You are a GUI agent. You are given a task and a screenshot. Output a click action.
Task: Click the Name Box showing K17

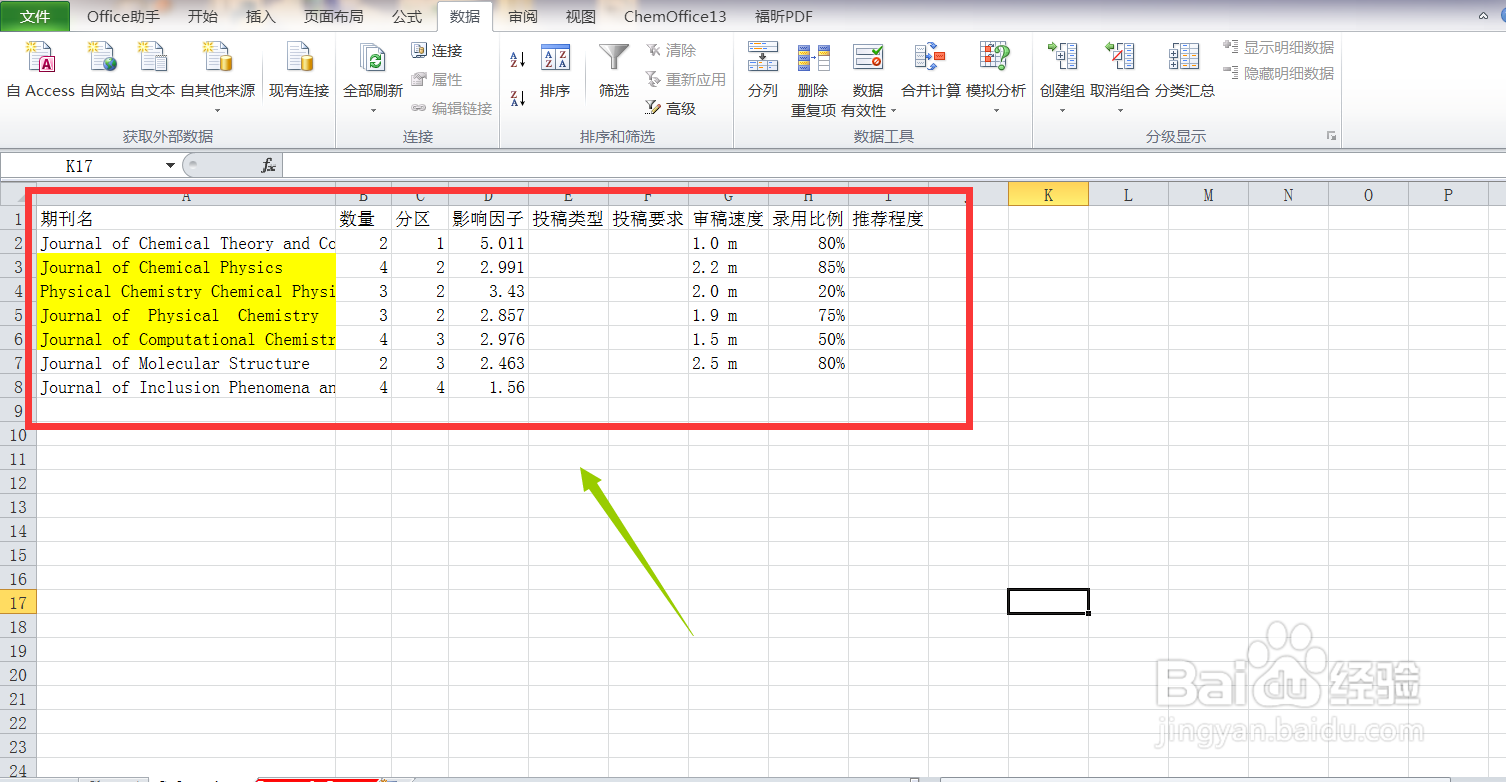(x=80, y=166)
